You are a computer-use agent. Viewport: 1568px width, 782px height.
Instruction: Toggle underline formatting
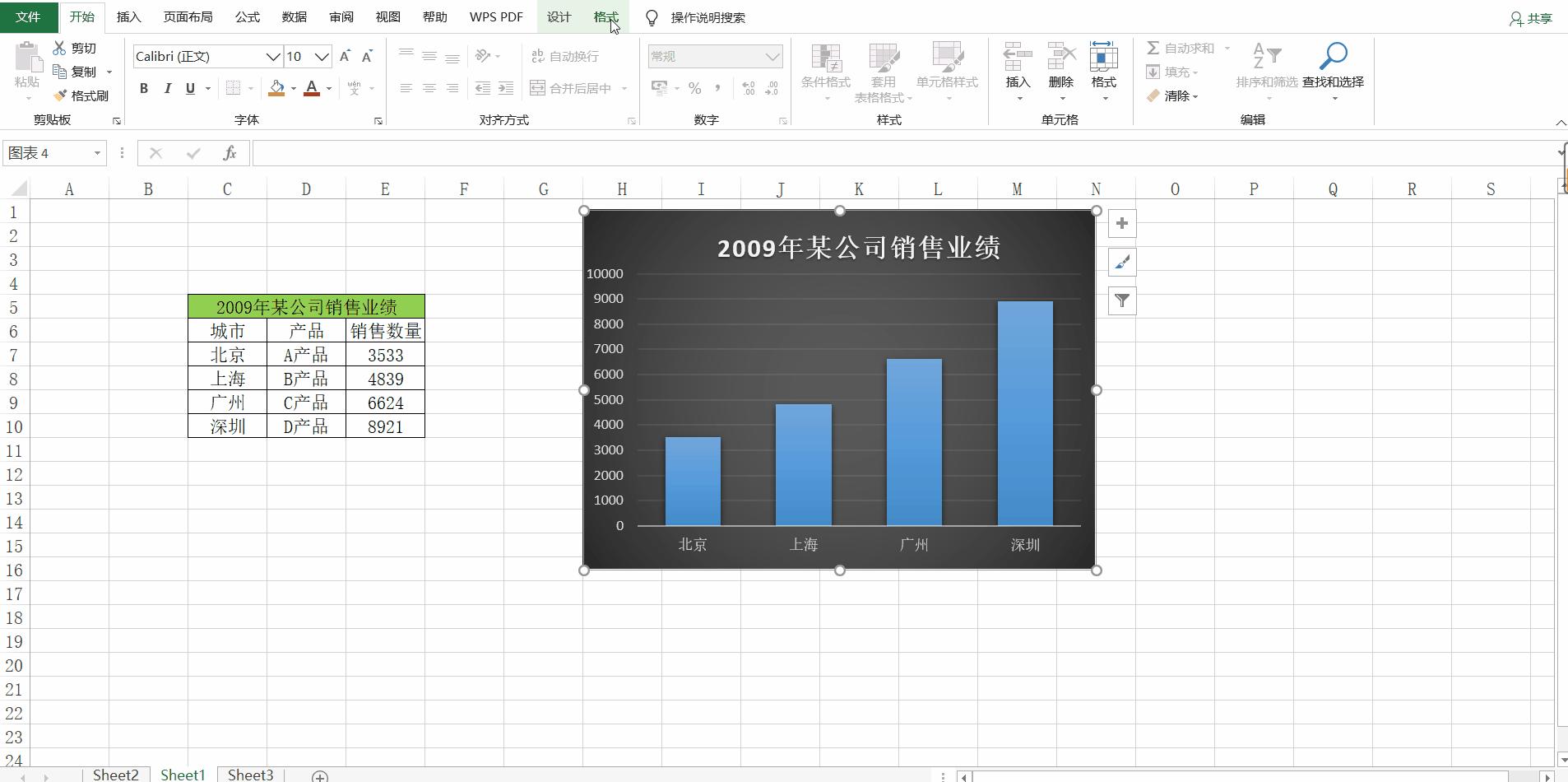tap(188, 88)
